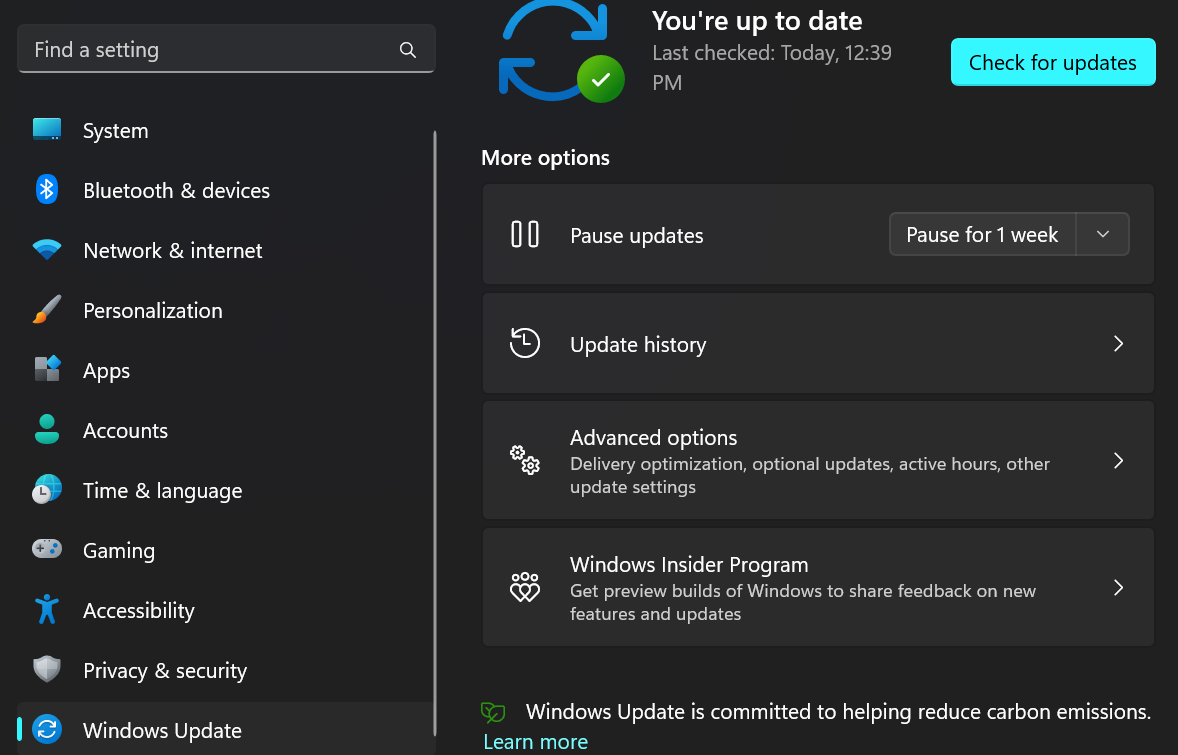Screen dimensions: 1178x755
Task: Click the Personalization paintbrush icon
Action: (47, 310)
